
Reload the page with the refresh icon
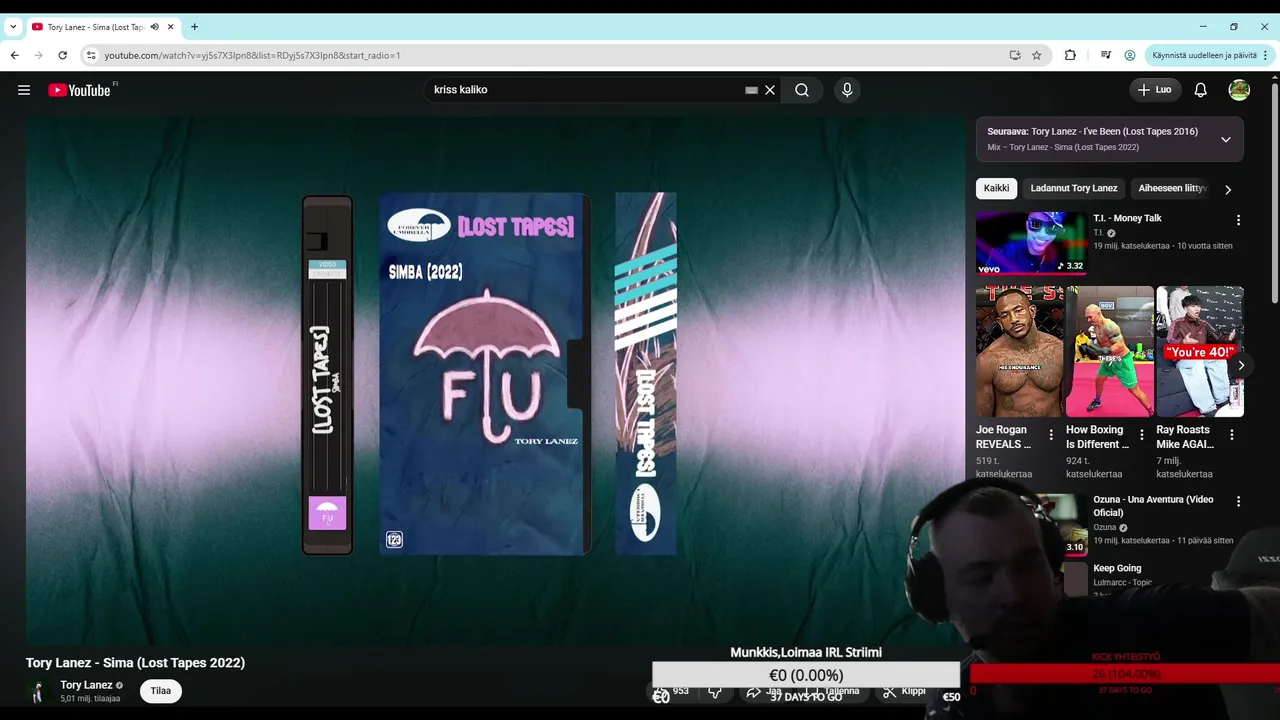click(62, 55)
